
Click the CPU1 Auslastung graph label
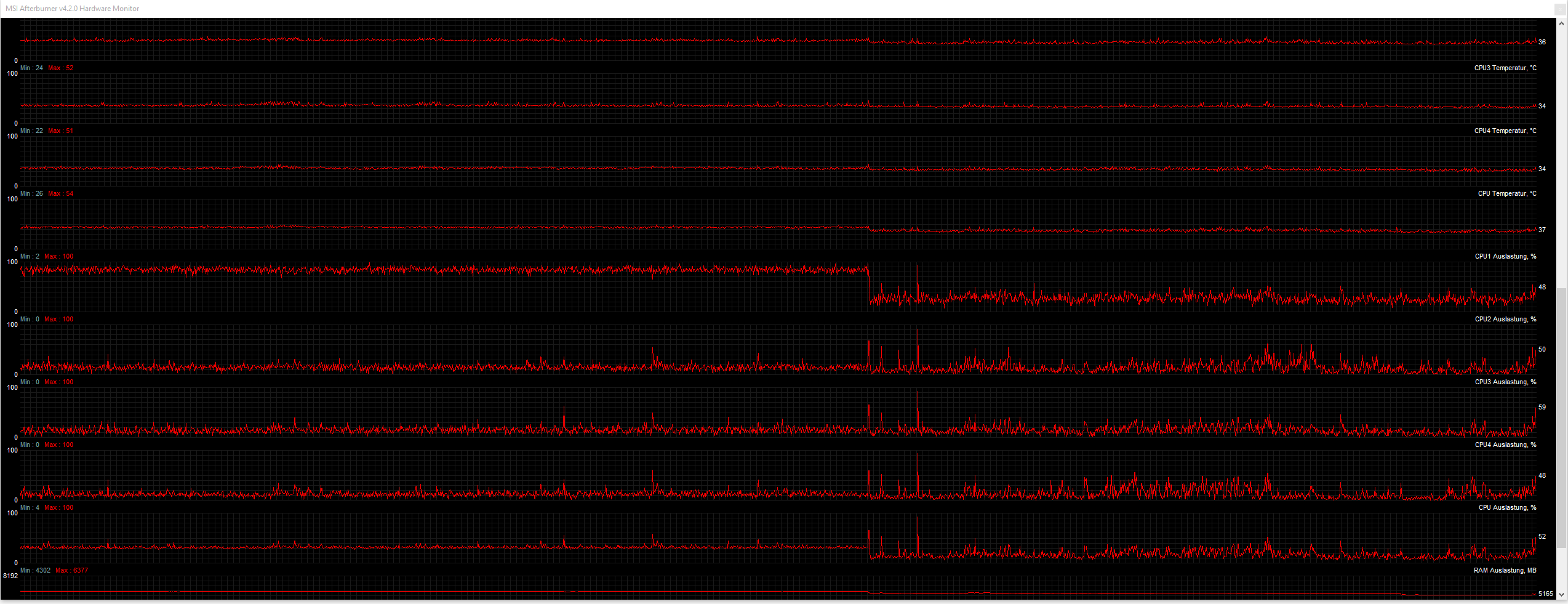coord(1505,256)
